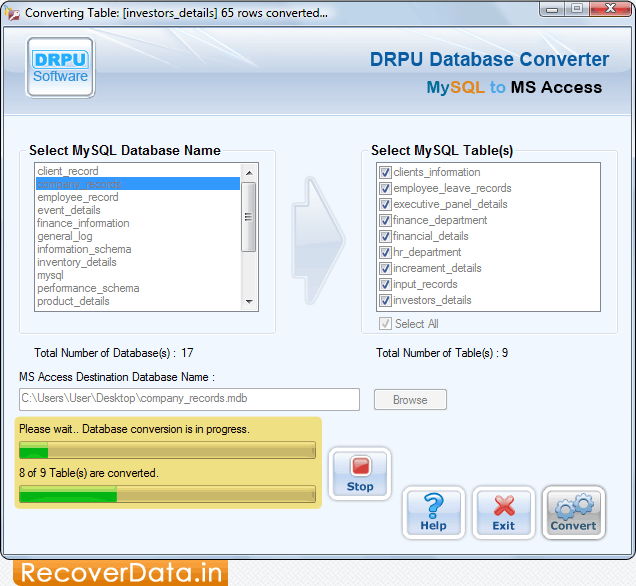Toggle employee_leave_records table checkbox

pyautogui.click(x=385, y=189)
